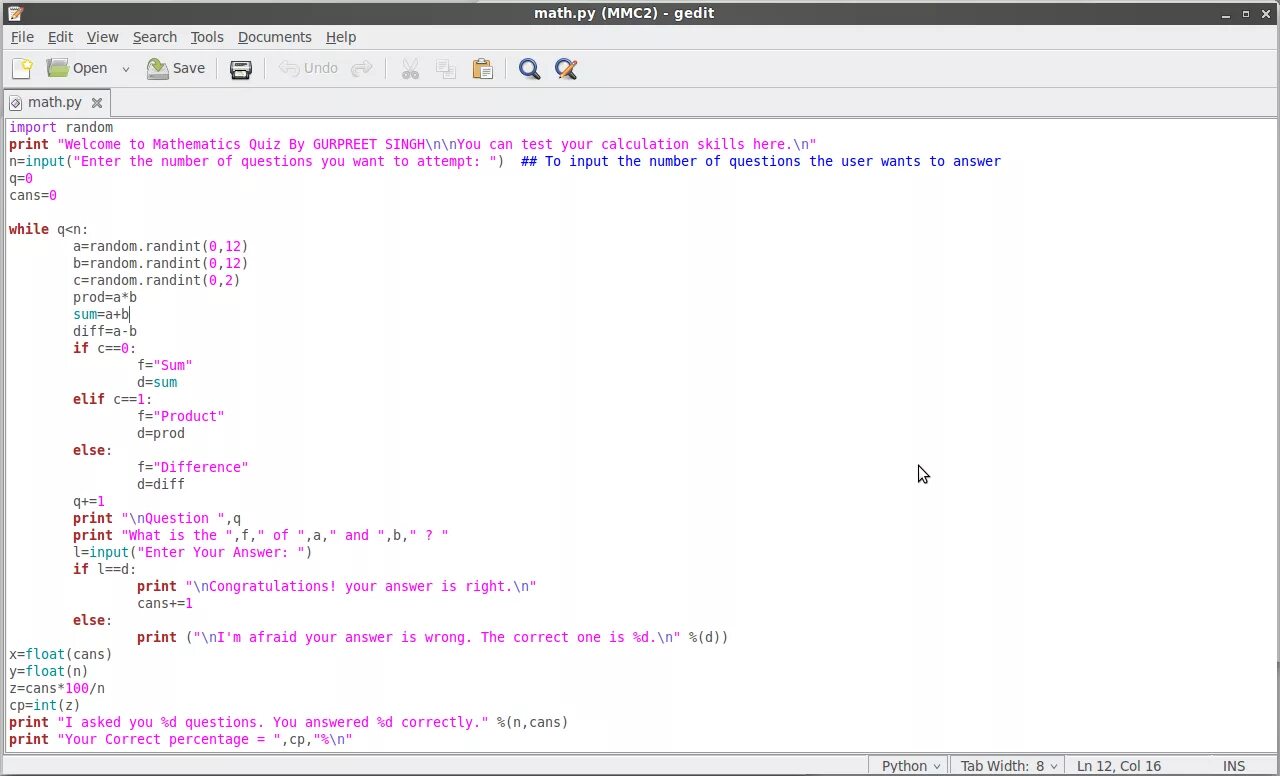Click the Redo arrow icon
1280x776 pixels.
[x=362, y=68]
